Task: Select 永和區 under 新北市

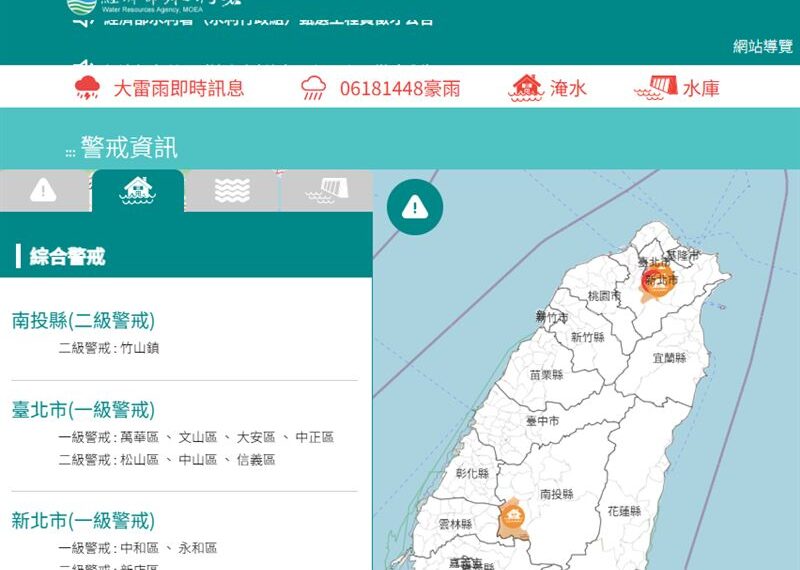Action: [x=198, y=548]
